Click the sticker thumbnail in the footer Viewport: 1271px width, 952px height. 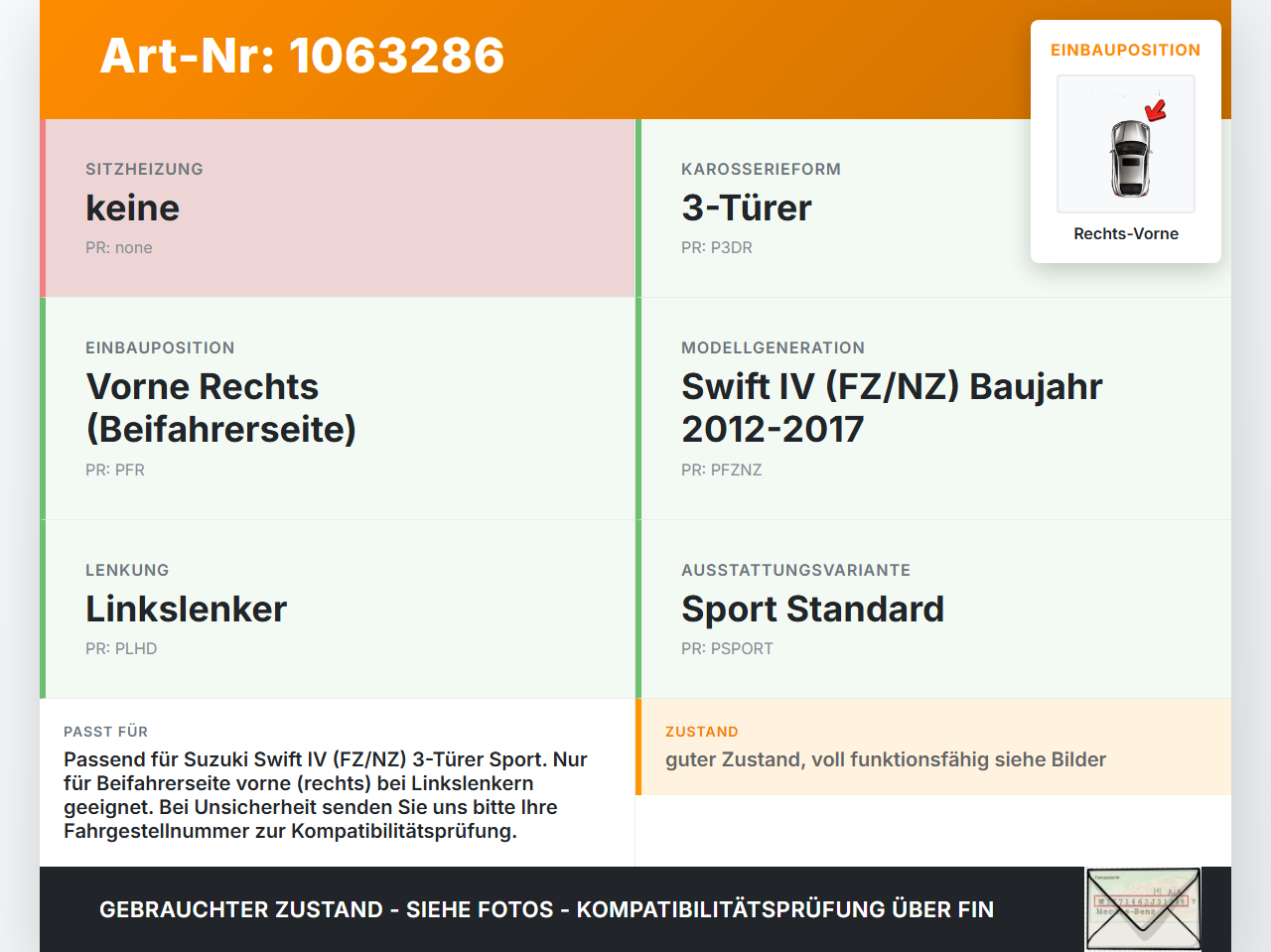point(1144,909)
